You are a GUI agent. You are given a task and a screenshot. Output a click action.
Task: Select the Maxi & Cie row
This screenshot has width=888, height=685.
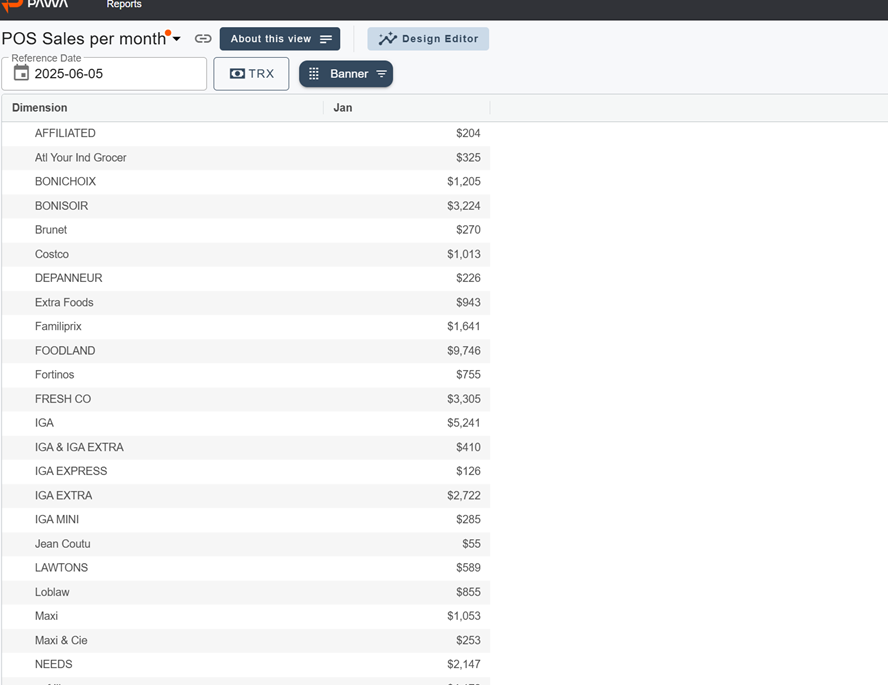pos(246,640)
